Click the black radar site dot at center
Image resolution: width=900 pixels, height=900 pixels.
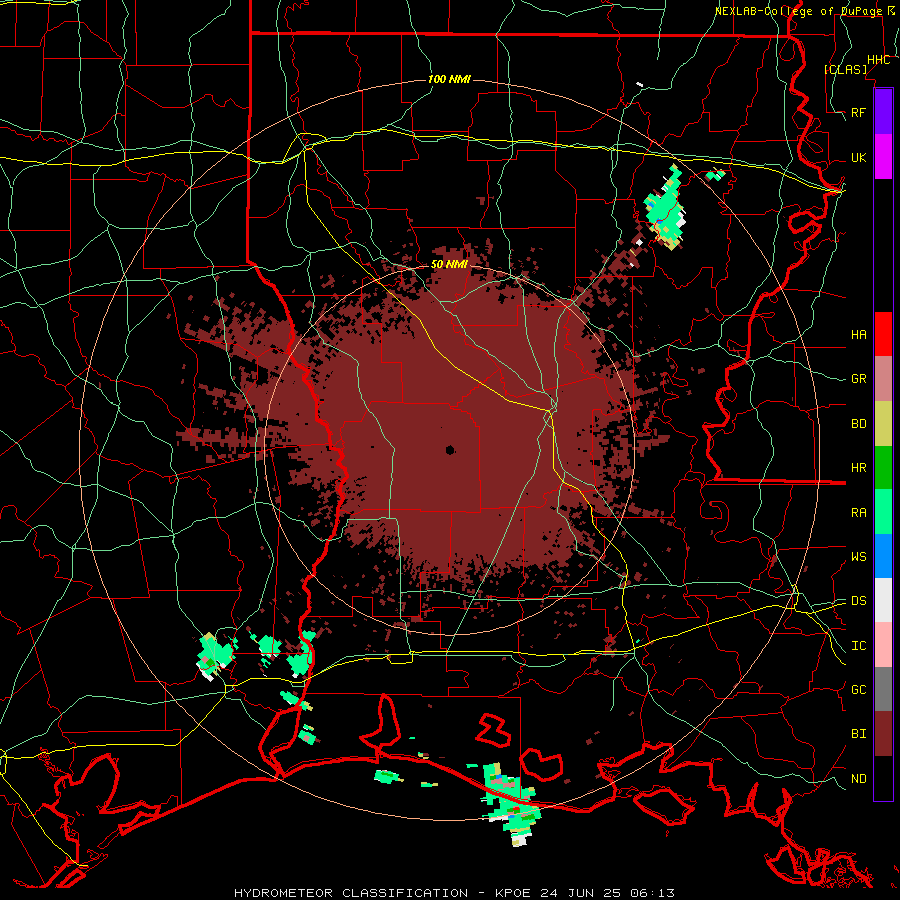(x=450, y=450)
